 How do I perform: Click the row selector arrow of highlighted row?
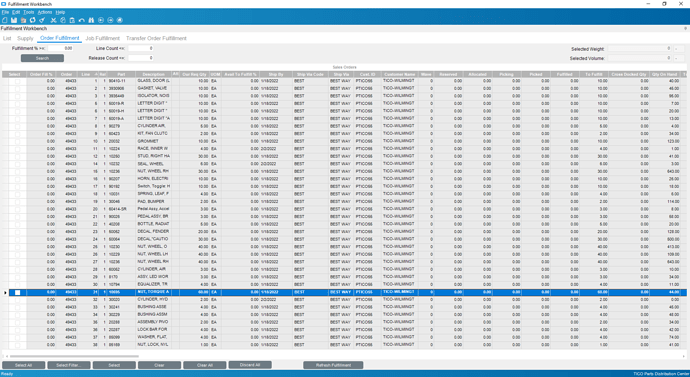(5, 292)
